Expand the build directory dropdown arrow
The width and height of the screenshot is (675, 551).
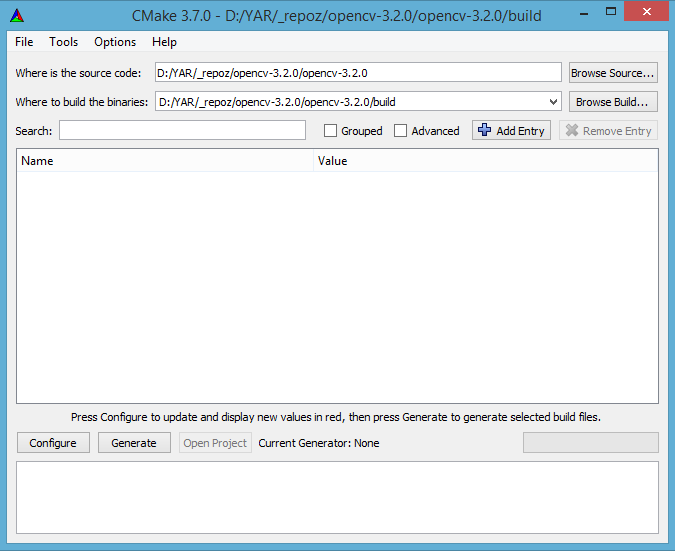[553, 102]
